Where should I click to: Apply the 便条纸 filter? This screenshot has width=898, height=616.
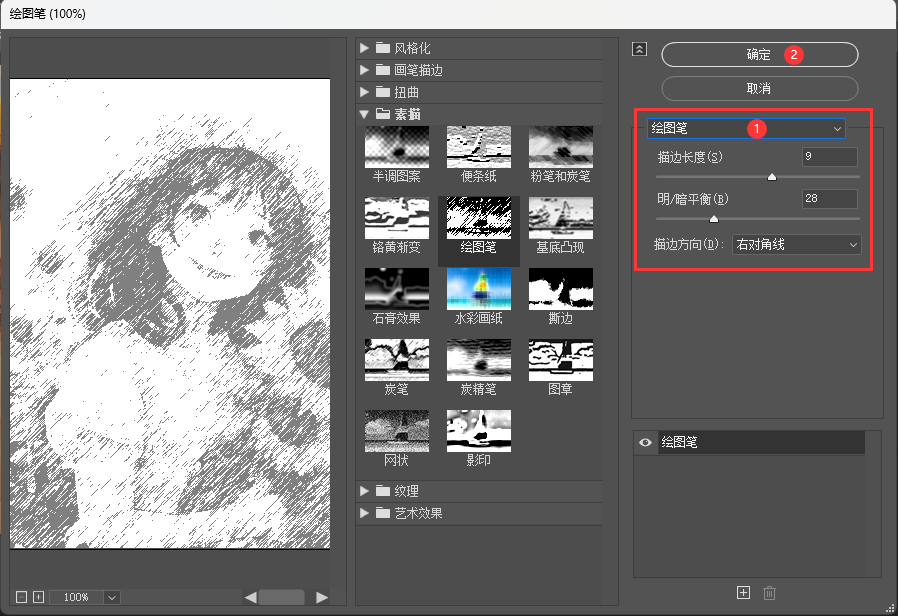(x=478, y=146)
